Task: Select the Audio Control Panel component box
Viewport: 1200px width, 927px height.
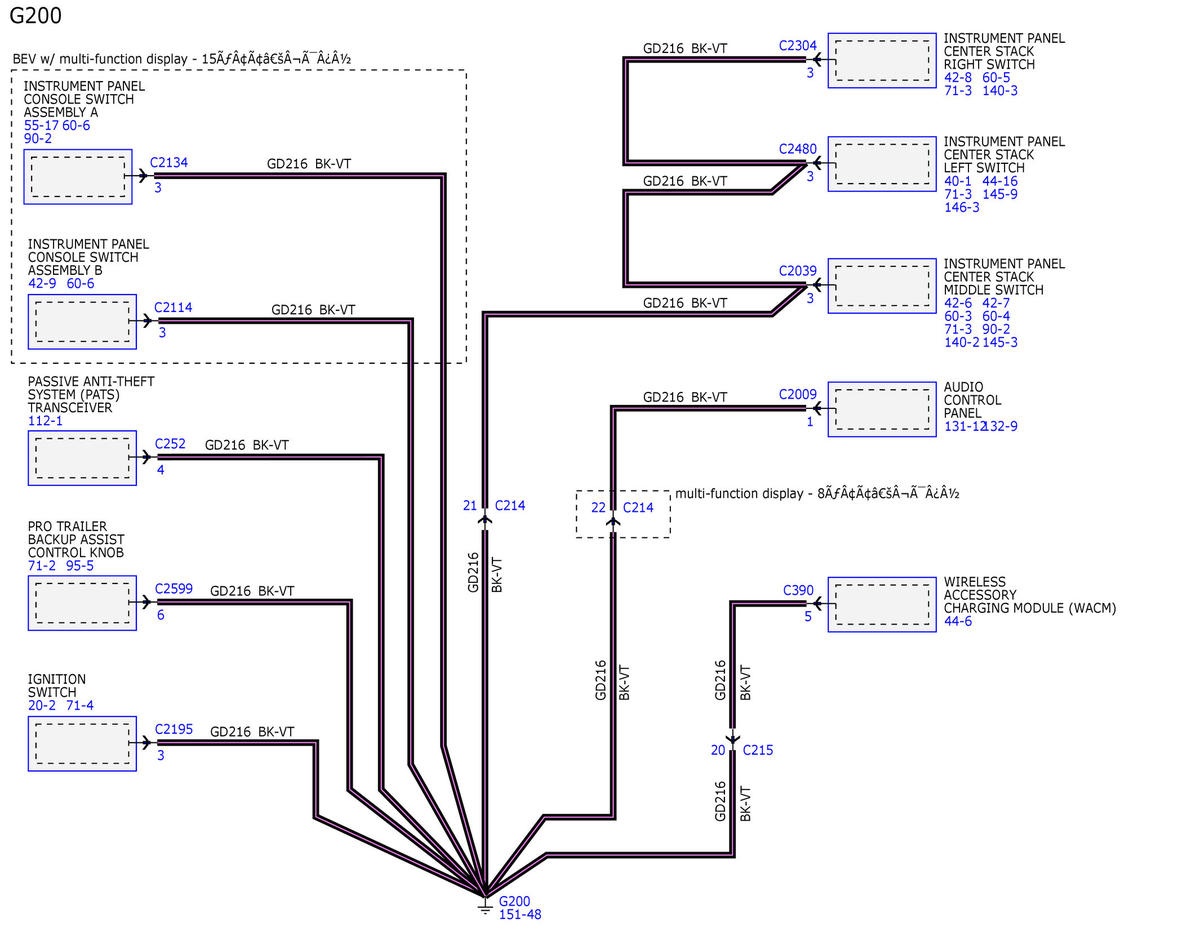Action: (x=881, y=408)
